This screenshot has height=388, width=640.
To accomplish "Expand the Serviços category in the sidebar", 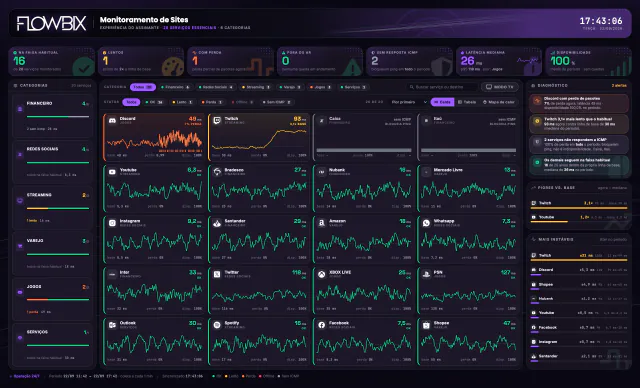I will [x=52, y=345].
